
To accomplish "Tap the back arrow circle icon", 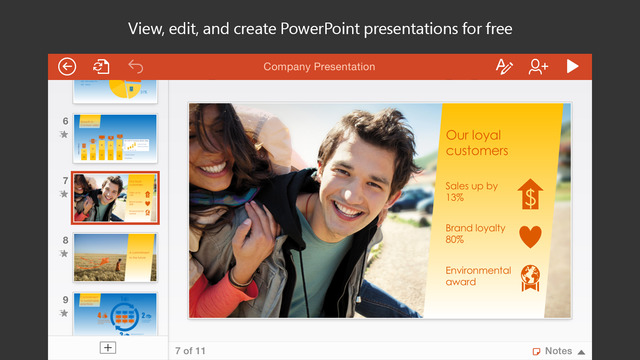I will click(67, 67).
